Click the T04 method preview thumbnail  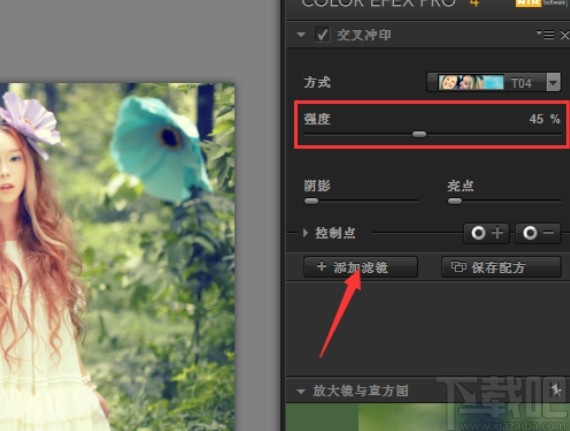[x=471, y=82]
